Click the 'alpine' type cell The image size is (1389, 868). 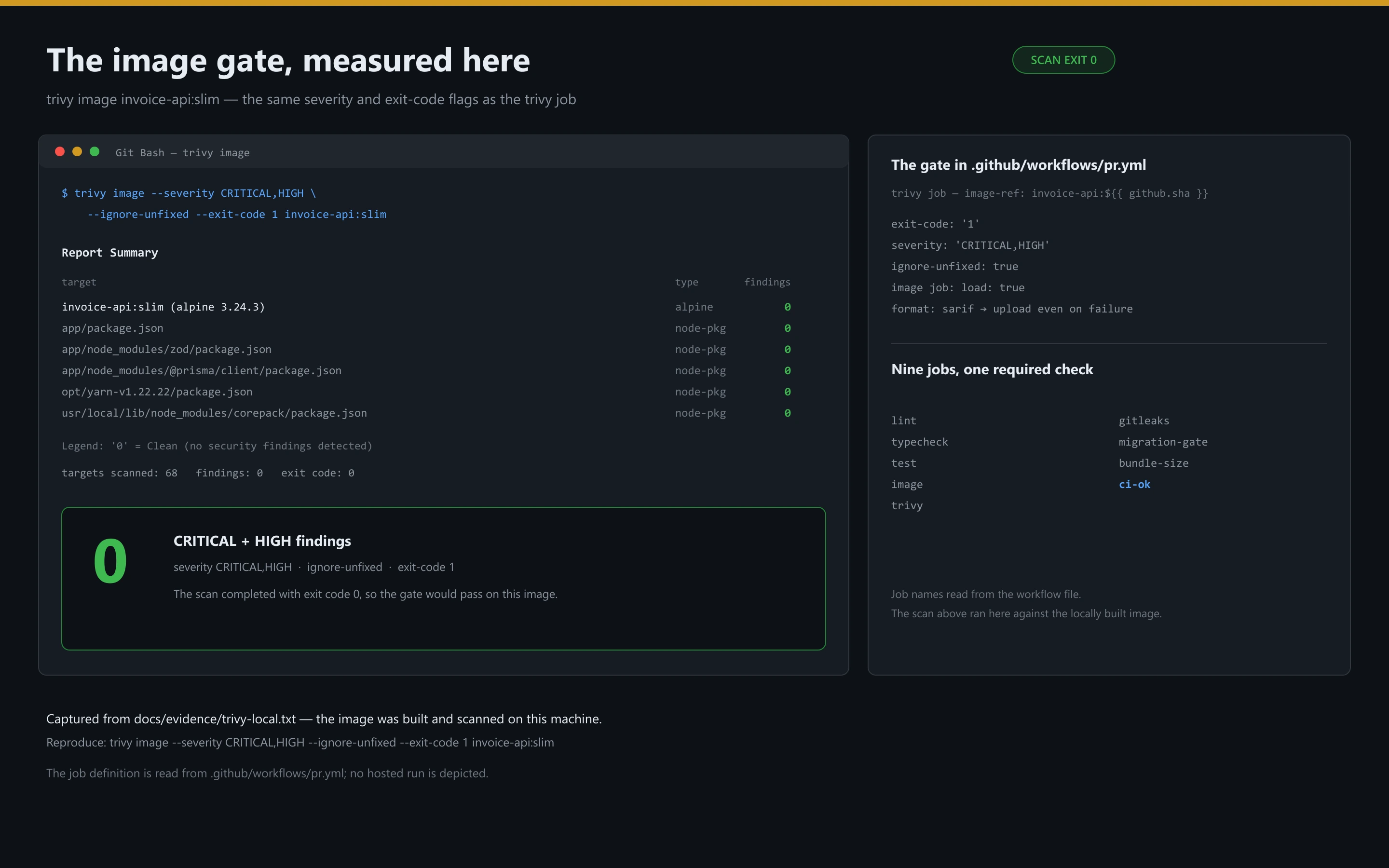(x=694, y=307)
